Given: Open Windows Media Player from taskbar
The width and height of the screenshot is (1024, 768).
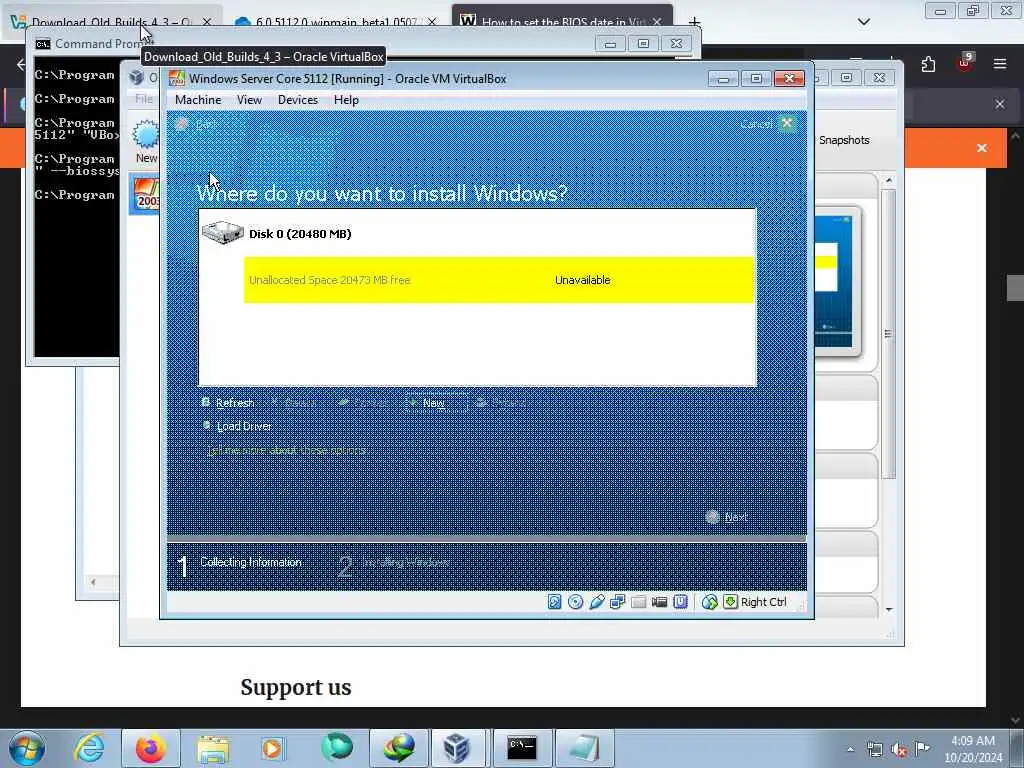Looking at the screenshot, I should click(x=272, y=748).
